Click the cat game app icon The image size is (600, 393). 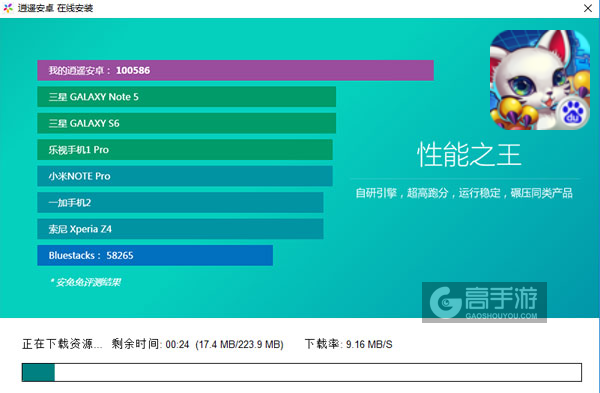pos(540,80)
